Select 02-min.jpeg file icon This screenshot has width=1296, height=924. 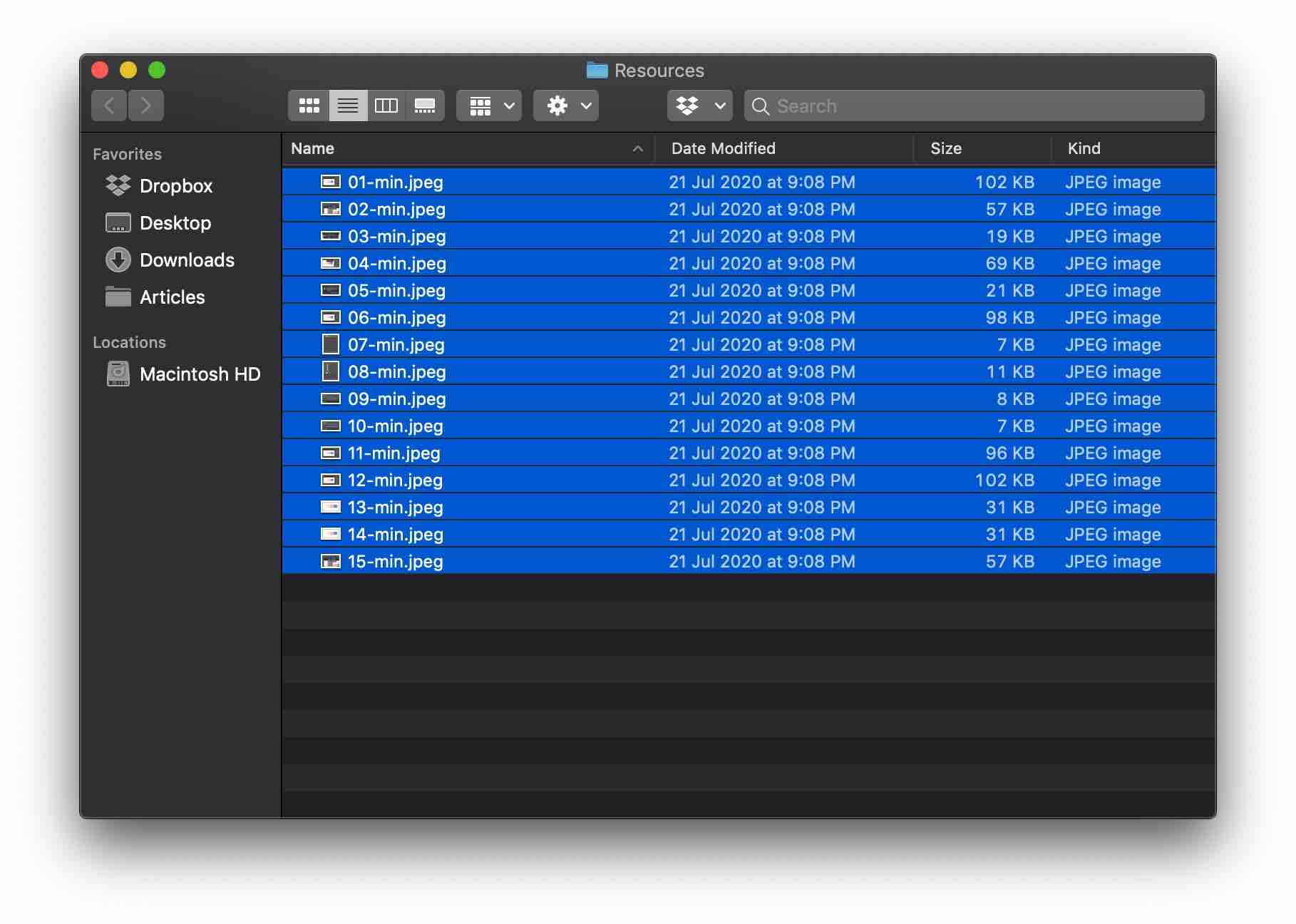pyautogui.click(x=331, y=209)
